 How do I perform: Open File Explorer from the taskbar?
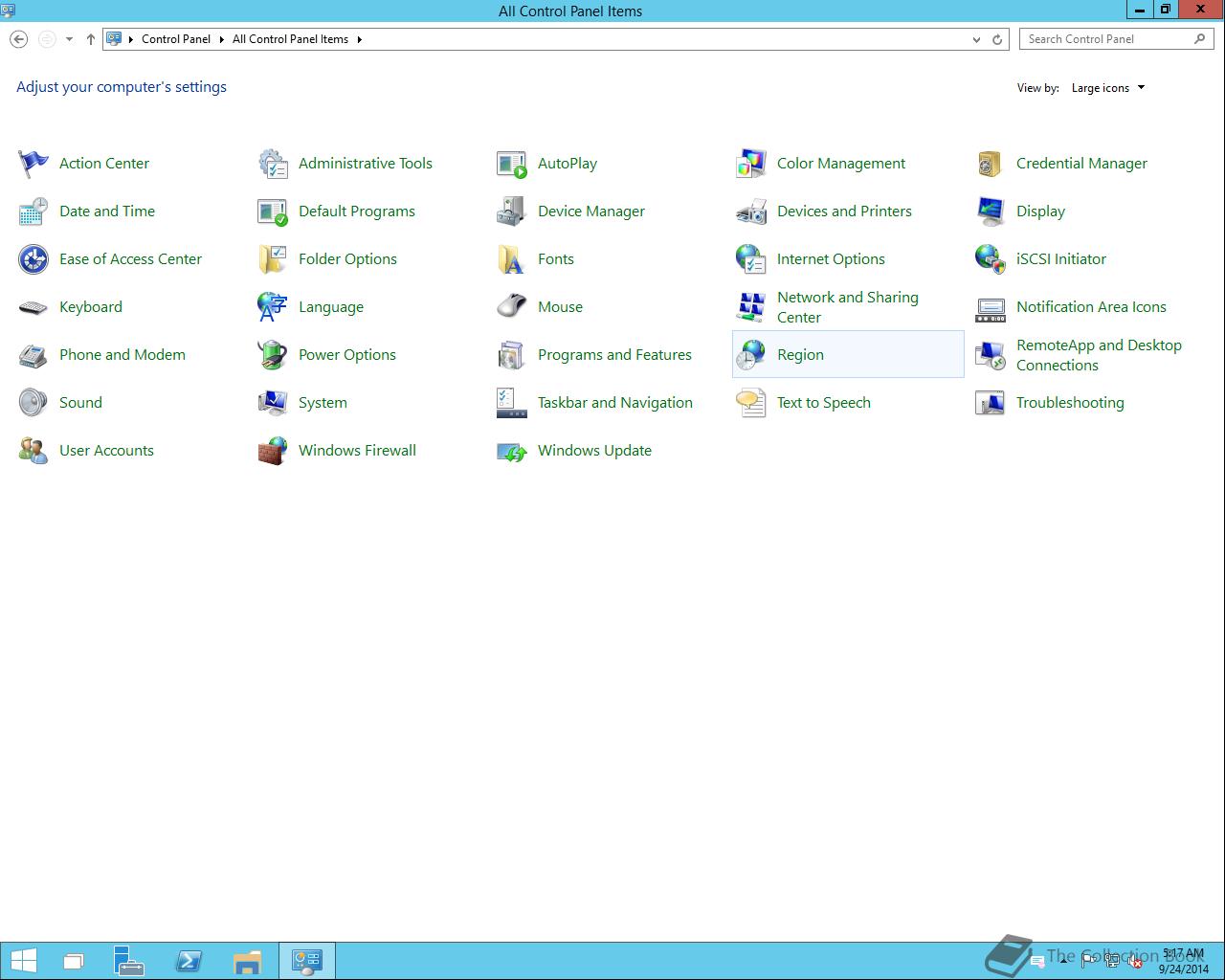247,961
